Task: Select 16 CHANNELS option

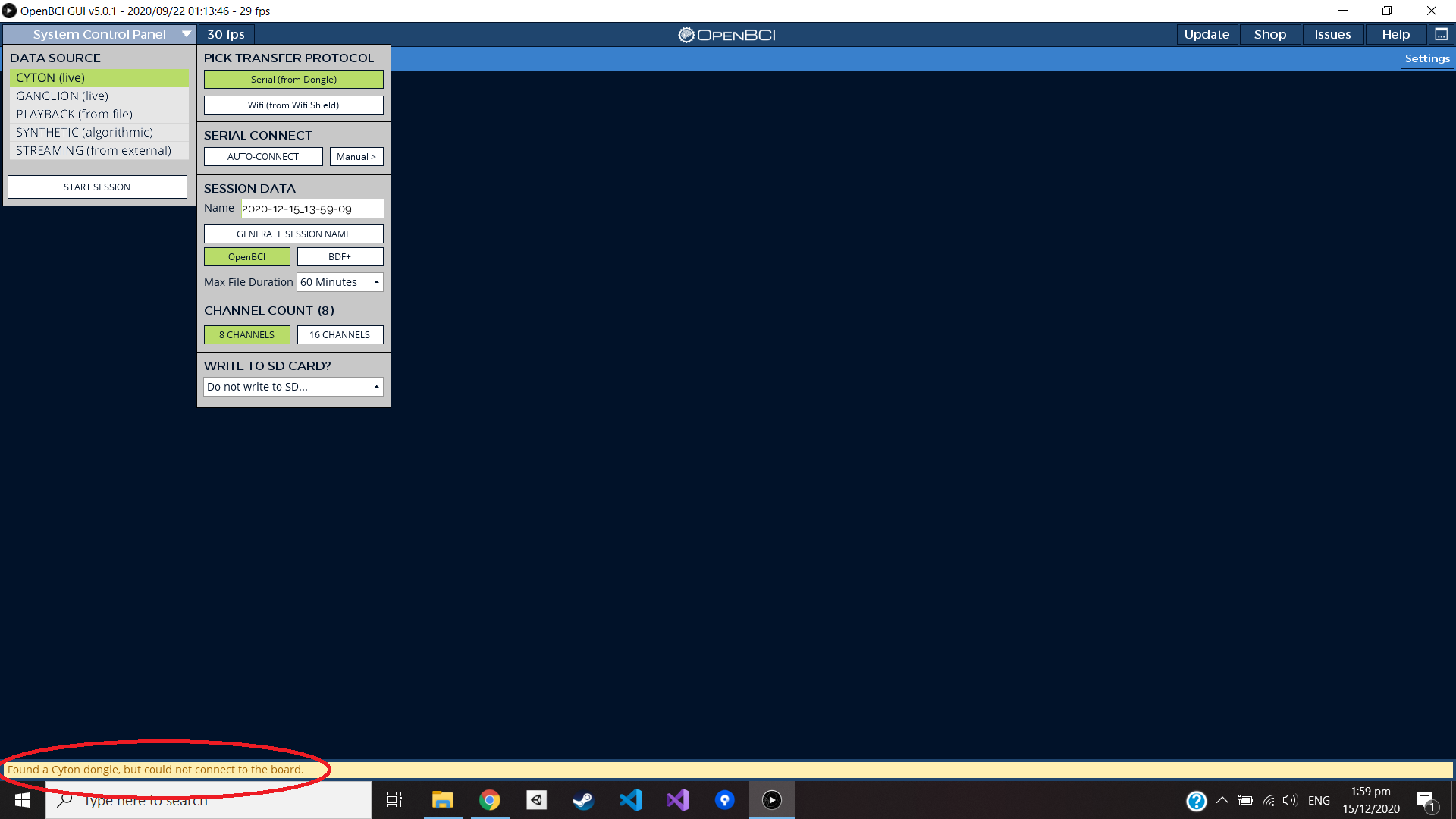Action: 340,335
